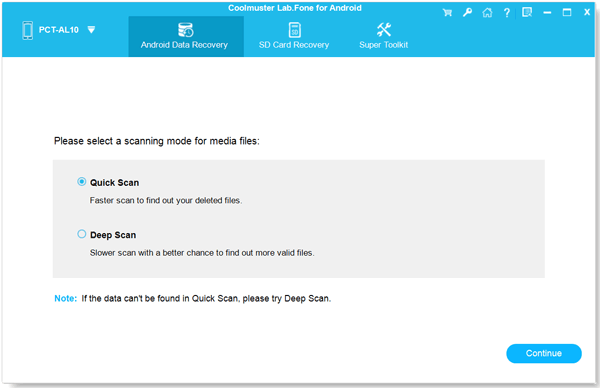Click the Android Data Recovery database icon
The height and width of the screenshot is (388, 600).
tap(186, 30)
